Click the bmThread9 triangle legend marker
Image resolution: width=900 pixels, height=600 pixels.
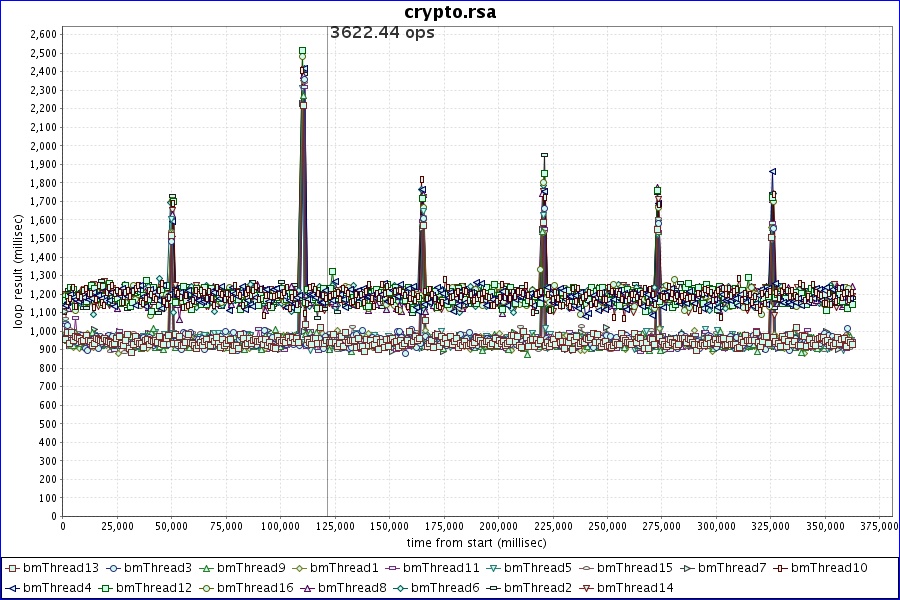click(x=206, y=568)
